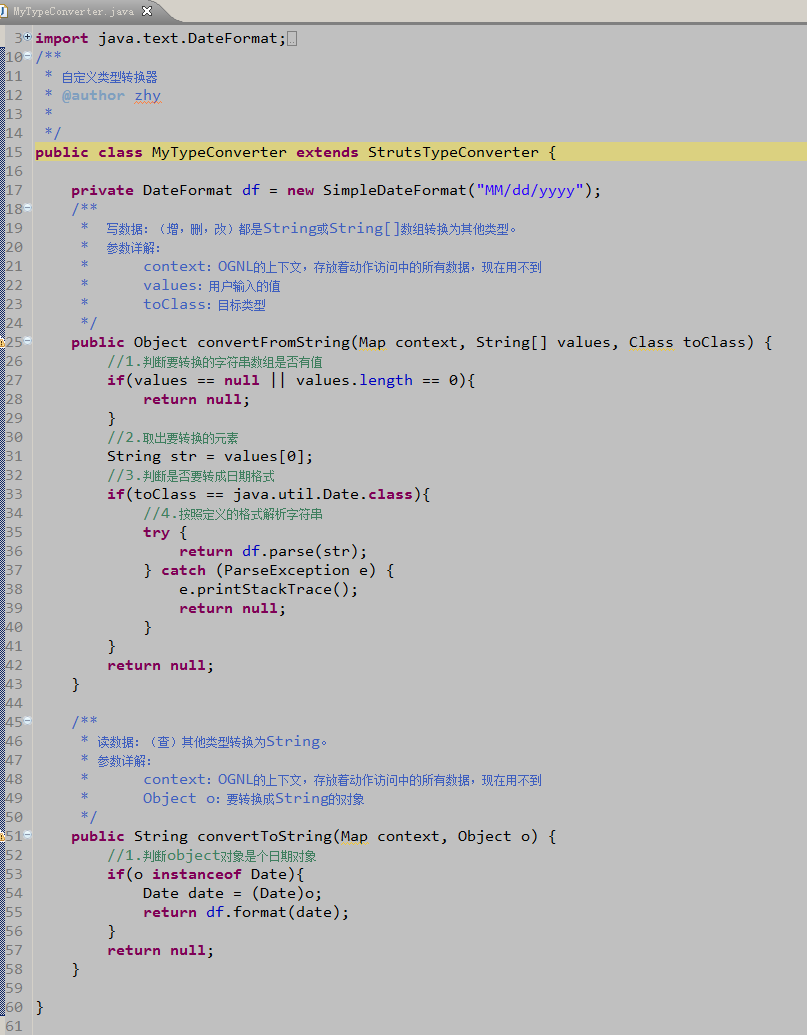Click the "MM/dd/yyyy" string literal
Image resolution: width=807 pixels, height=1035 pixels.
click(530, 190)
